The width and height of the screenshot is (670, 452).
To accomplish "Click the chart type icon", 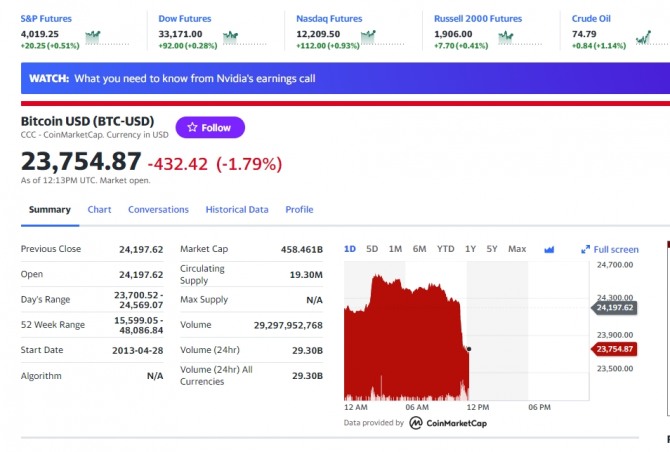I will [549, 249].
